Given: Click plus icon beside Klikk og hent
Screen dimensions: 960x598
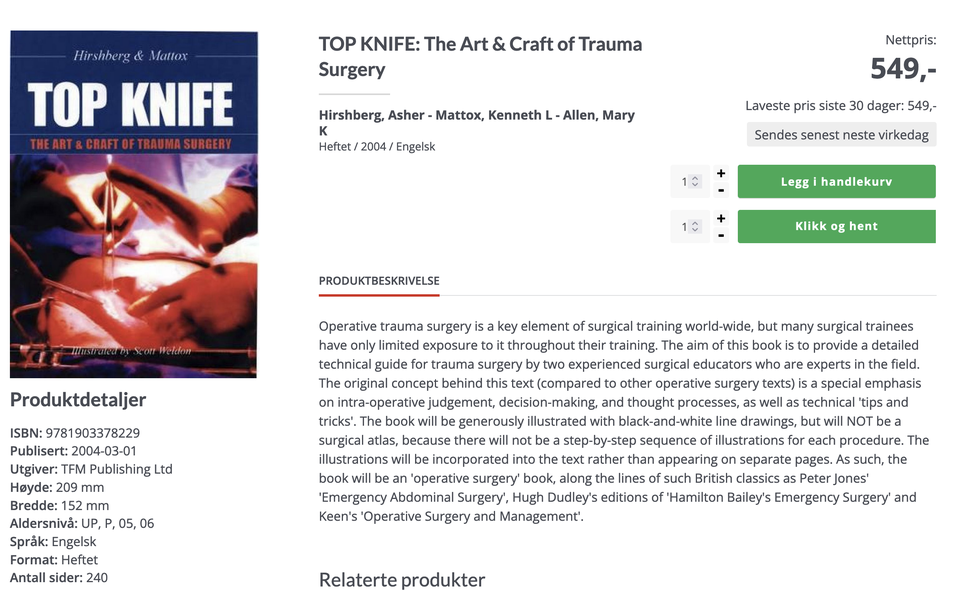Looking at the screenshot, I should 721,219.
